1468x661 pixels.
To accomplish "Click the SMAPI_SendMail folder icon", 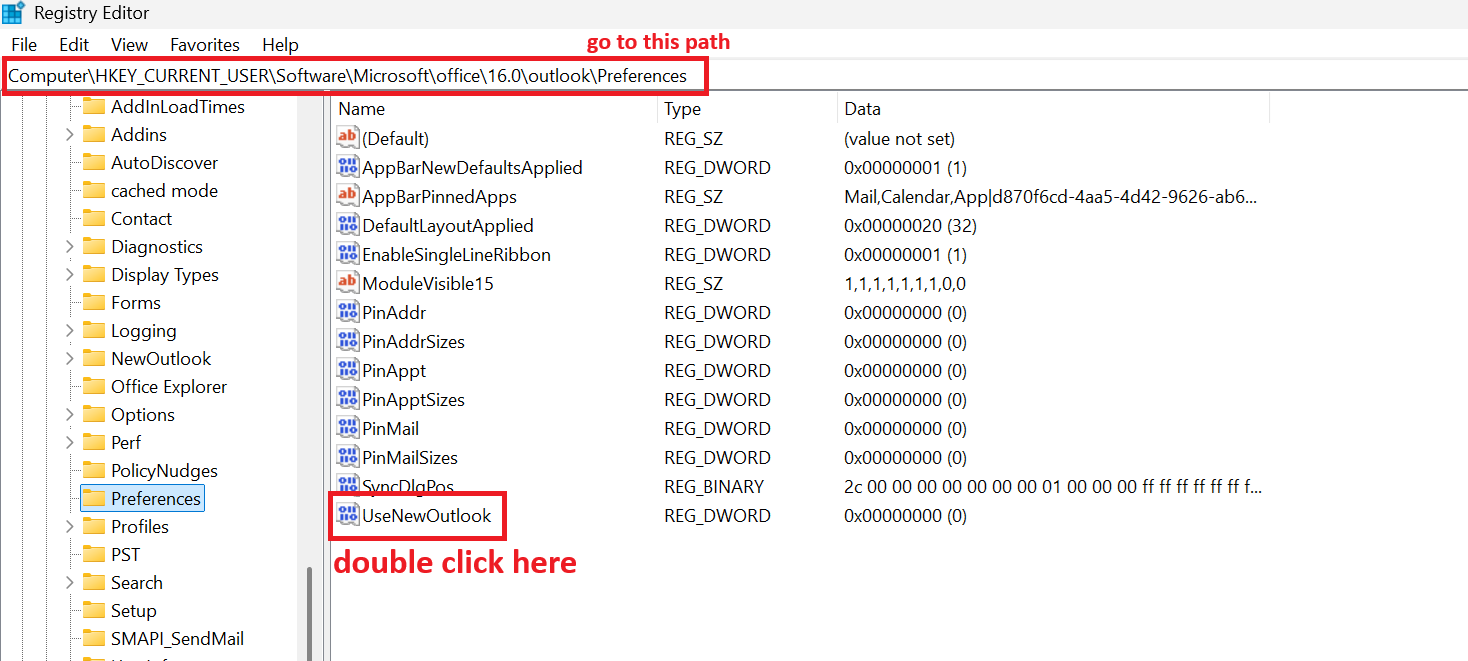I will point(94,638).
